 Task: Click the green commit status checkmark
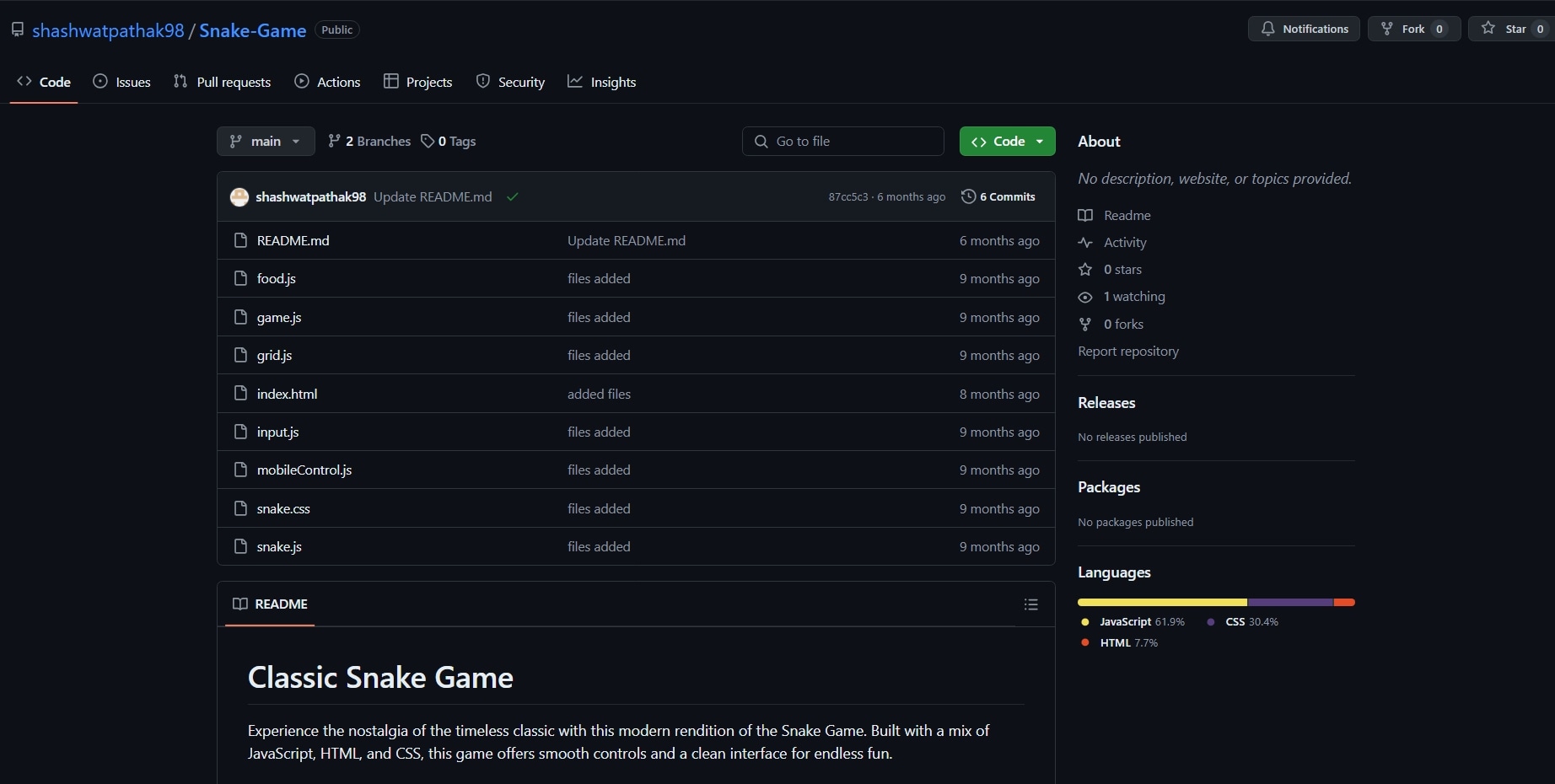[512, 196]
